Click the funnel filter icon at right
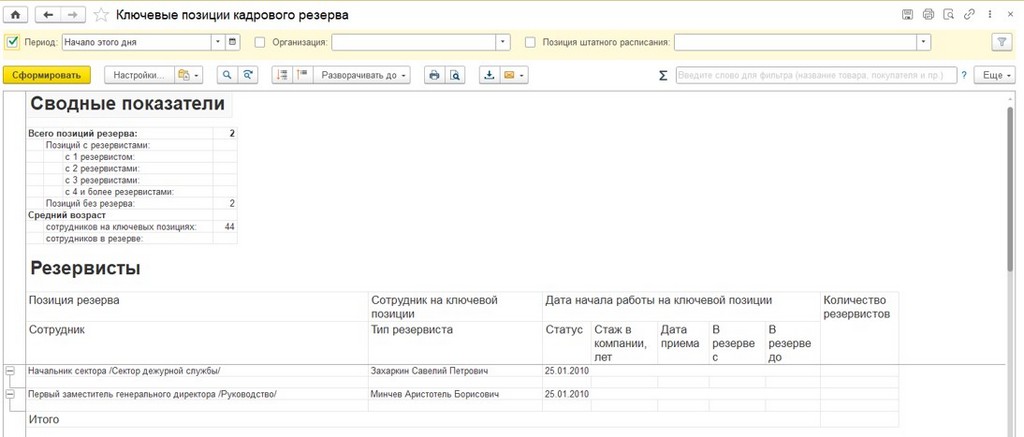 coord(1000,42)
